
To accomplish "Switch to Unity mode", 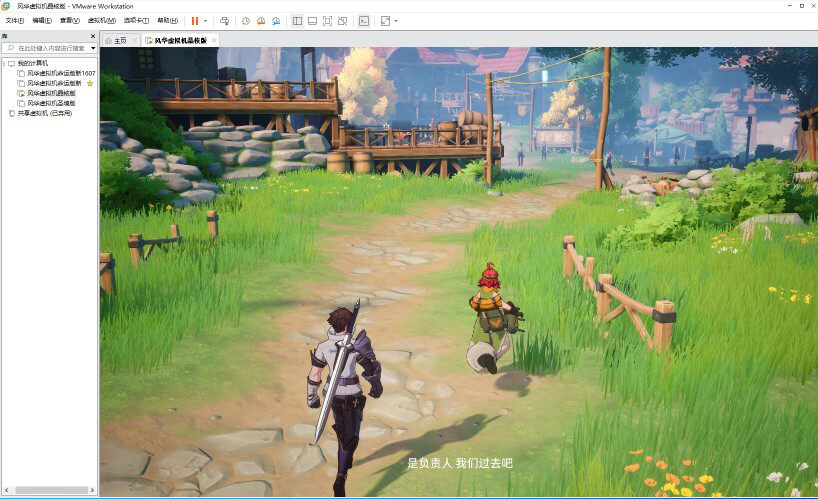I will [x=342, y=21].
